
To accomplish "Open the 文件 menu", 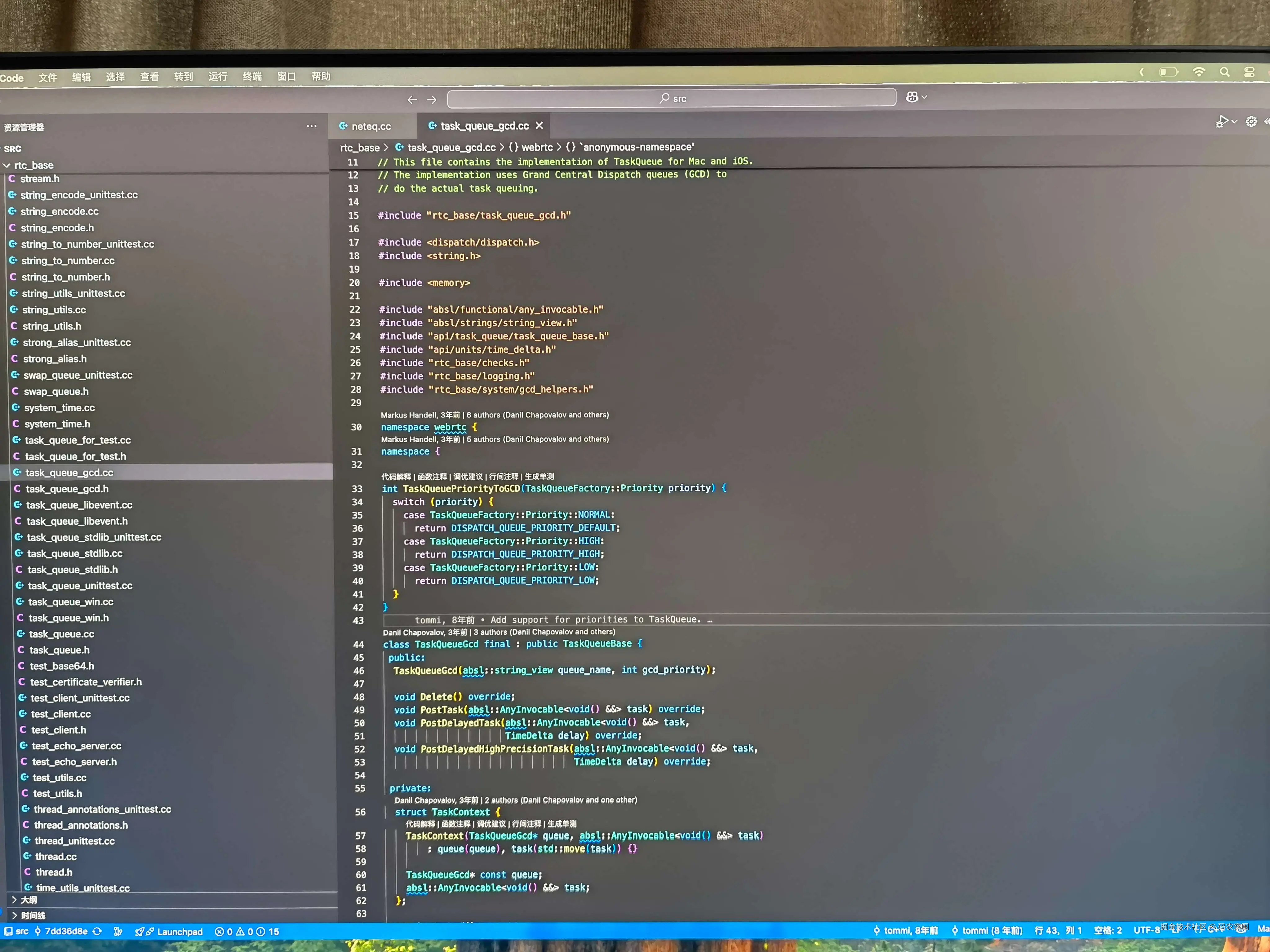I will pyautogui.click(x=48, y=77).
